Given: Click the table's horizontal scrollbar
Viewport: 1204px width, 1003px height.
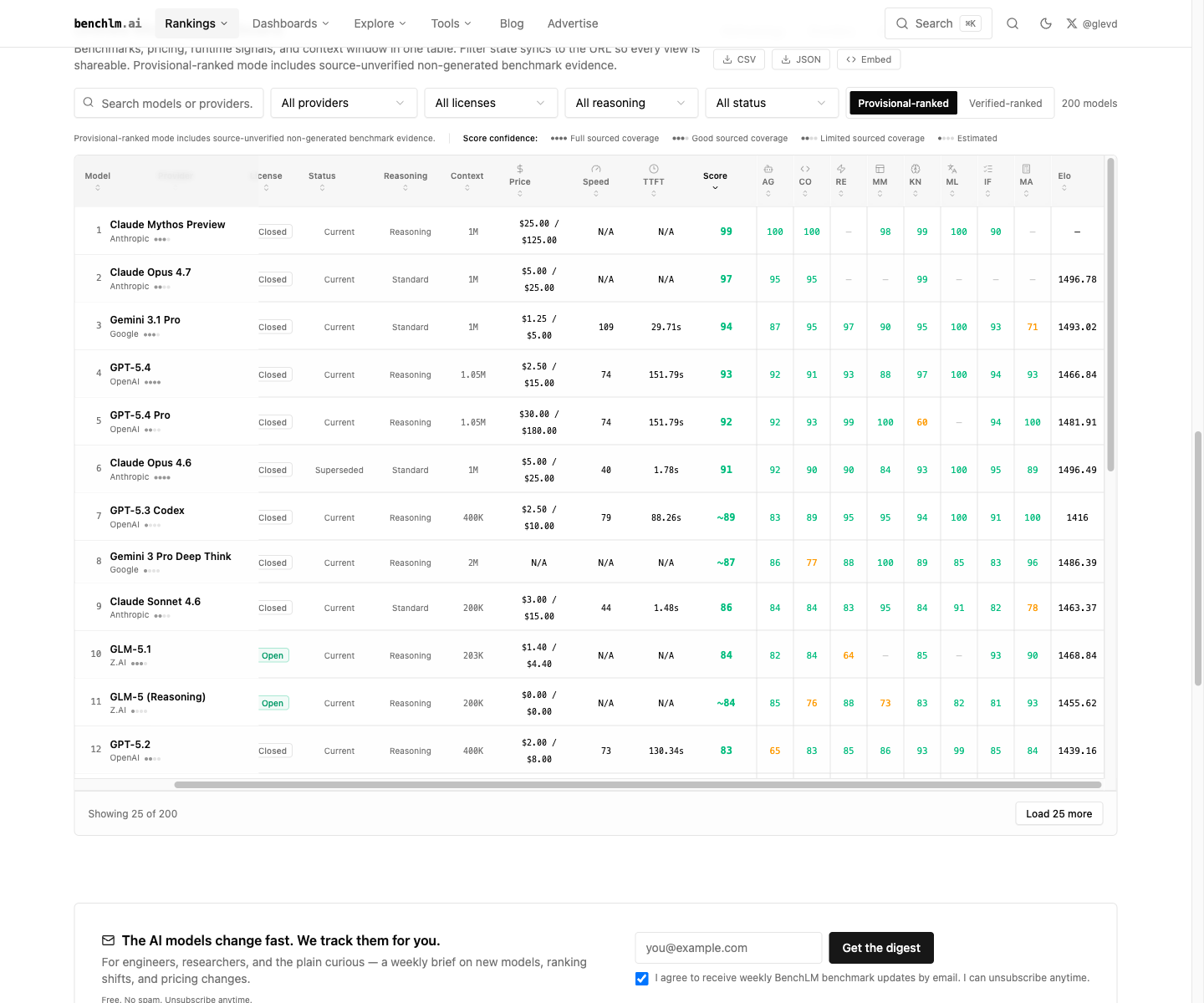Looking at the screenshot, I should (637, 785).
